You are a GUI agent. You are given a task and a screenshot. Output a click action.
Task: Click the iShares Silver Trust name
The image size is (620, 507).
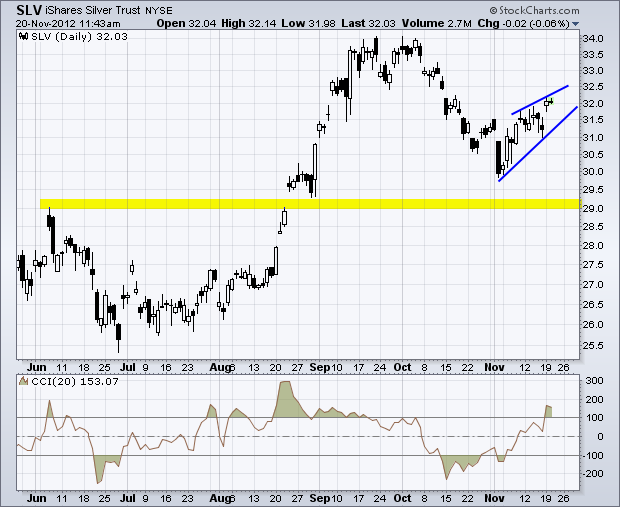pos(93,10)
